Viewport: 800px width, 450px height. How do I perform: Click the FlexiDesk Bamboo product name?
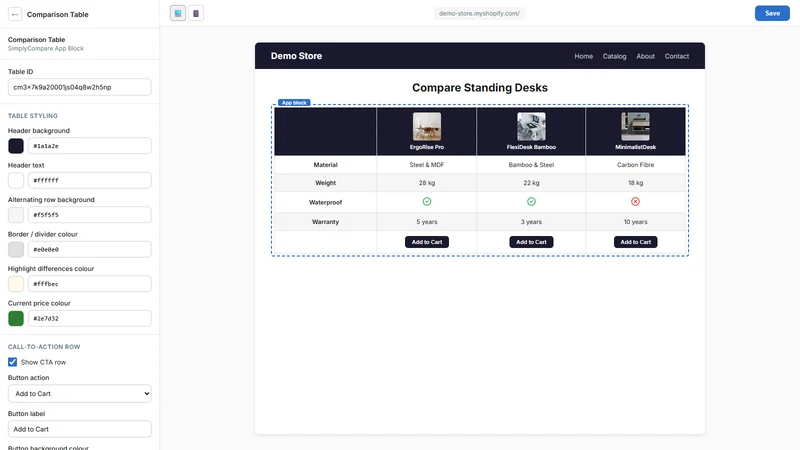pos(531,147)
